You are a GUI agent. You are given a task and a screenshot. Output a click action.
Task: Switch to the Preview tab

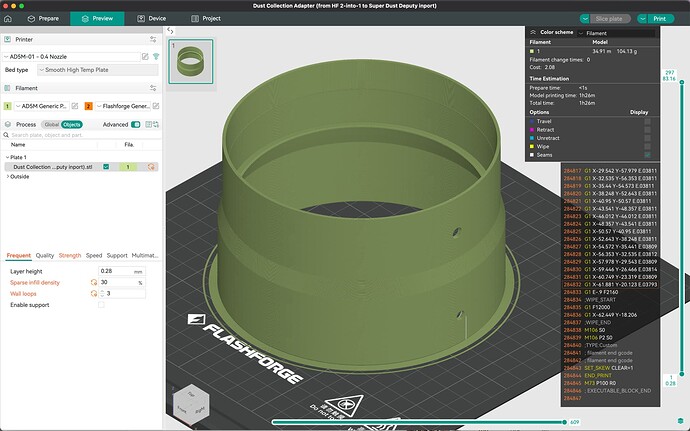(x=97, y=18)
